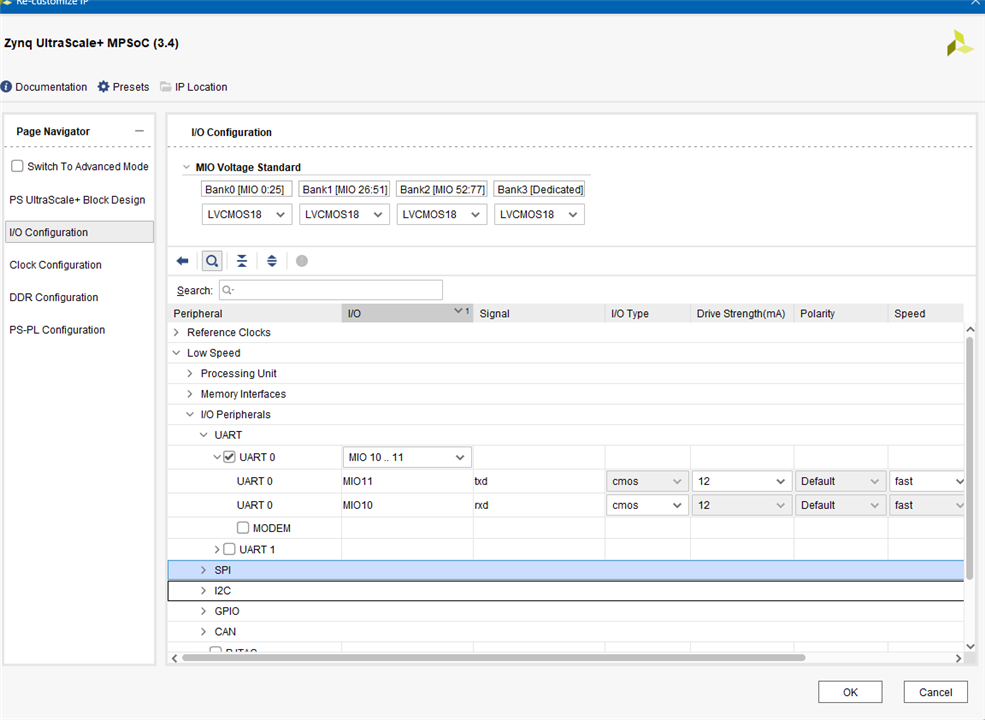The image size is (985, 720).
Task: Check the UART 1 checkbox
Action: 230,549
